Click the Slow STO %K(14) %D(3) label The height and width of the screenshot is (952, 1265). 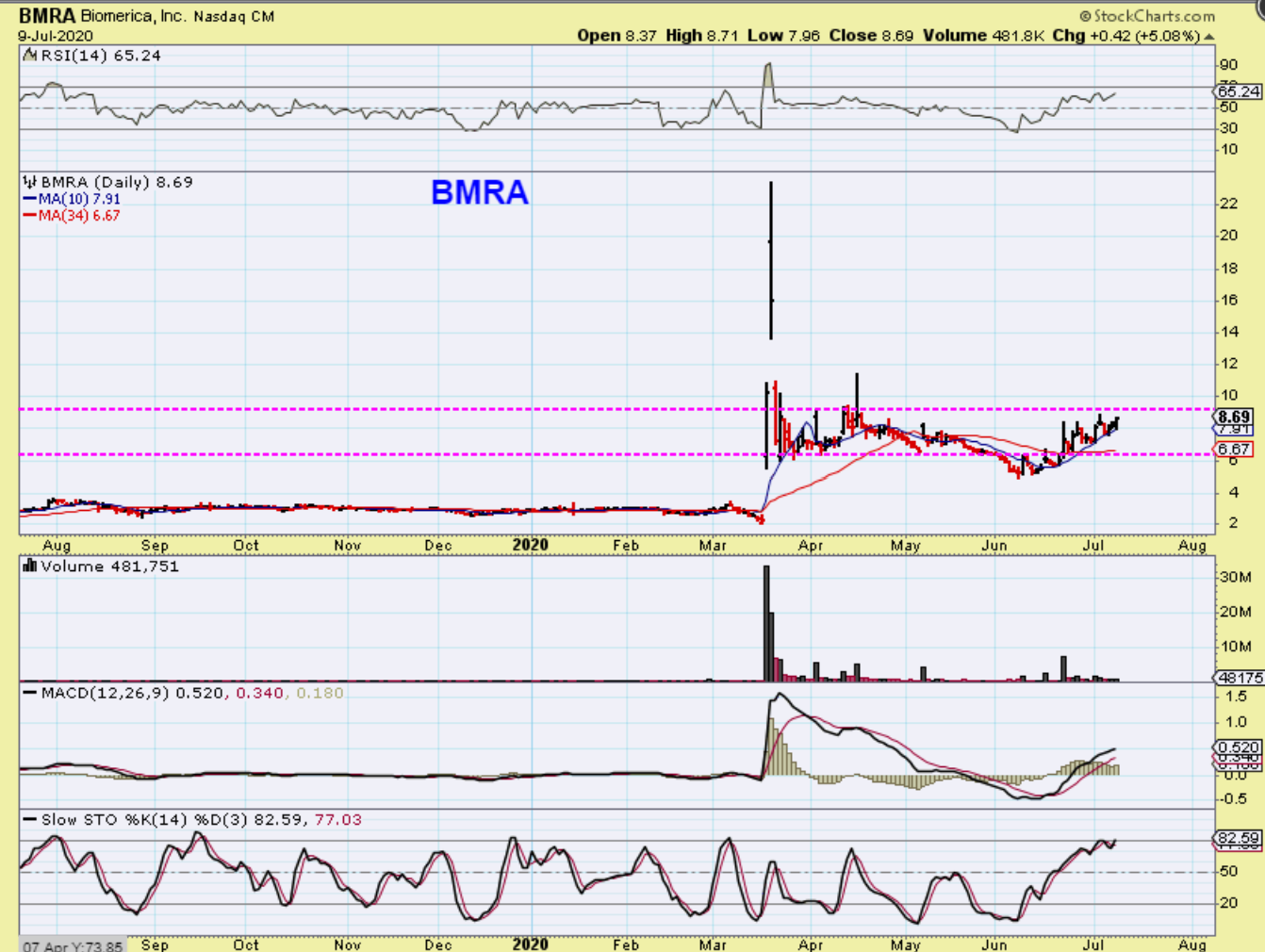click(144, 820)
